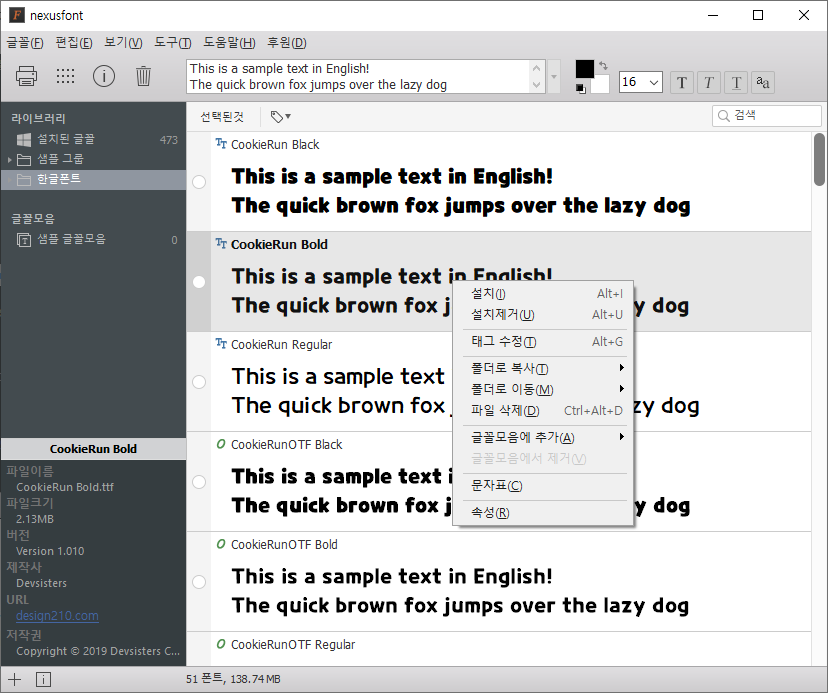Click the nexusfont app logo icon

coord(17,15)
